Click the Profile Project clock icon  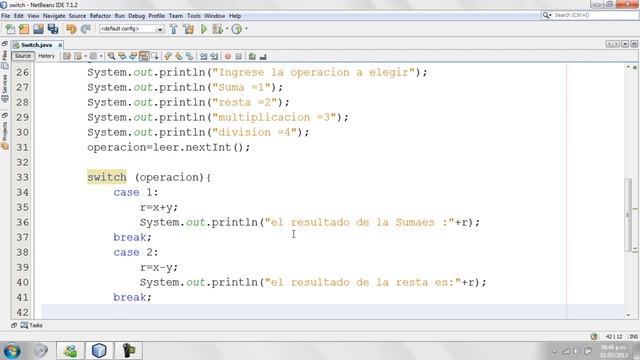click(237, 29)
